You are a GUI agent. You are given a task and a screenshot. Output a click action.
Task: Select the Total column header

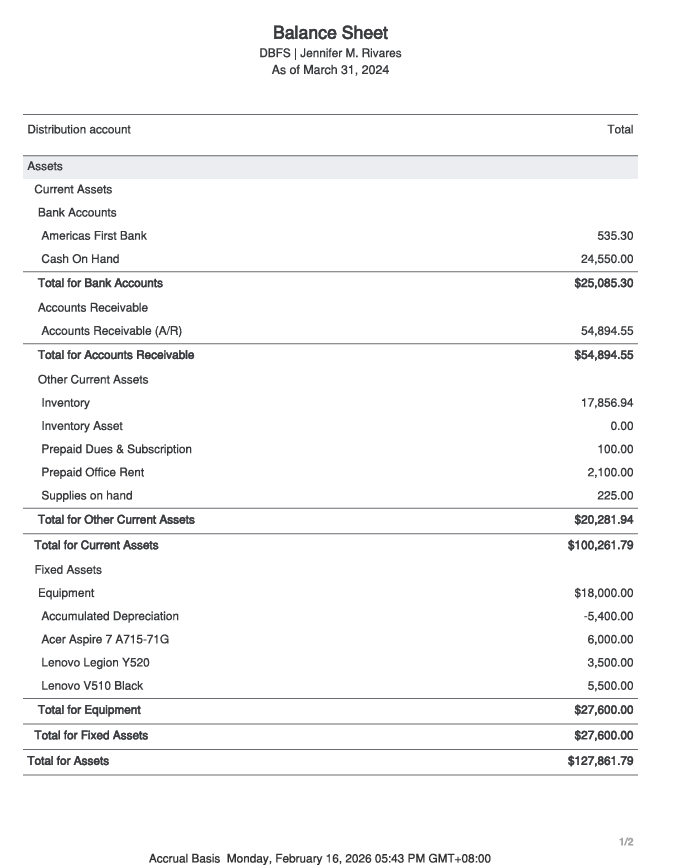[x=620, y=130]
